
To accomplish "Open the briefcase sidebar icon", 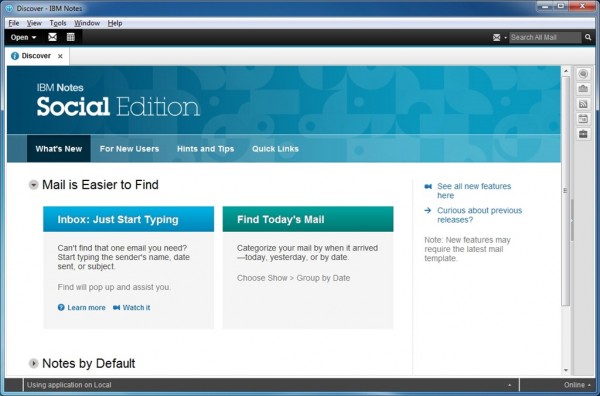I will (x=583, y=134).
